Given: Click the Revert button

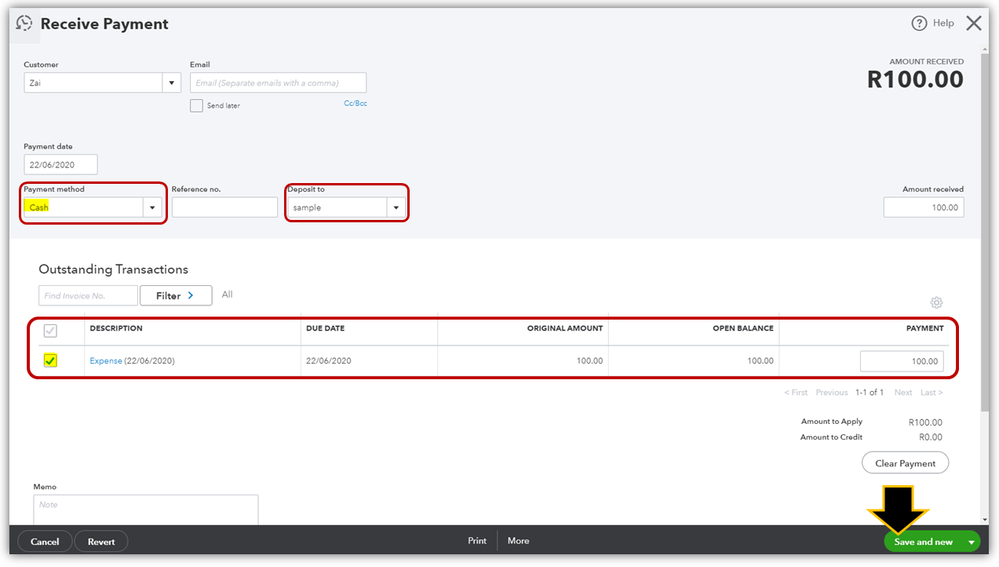Looking at the screenshot, I should tap(101, 542).
